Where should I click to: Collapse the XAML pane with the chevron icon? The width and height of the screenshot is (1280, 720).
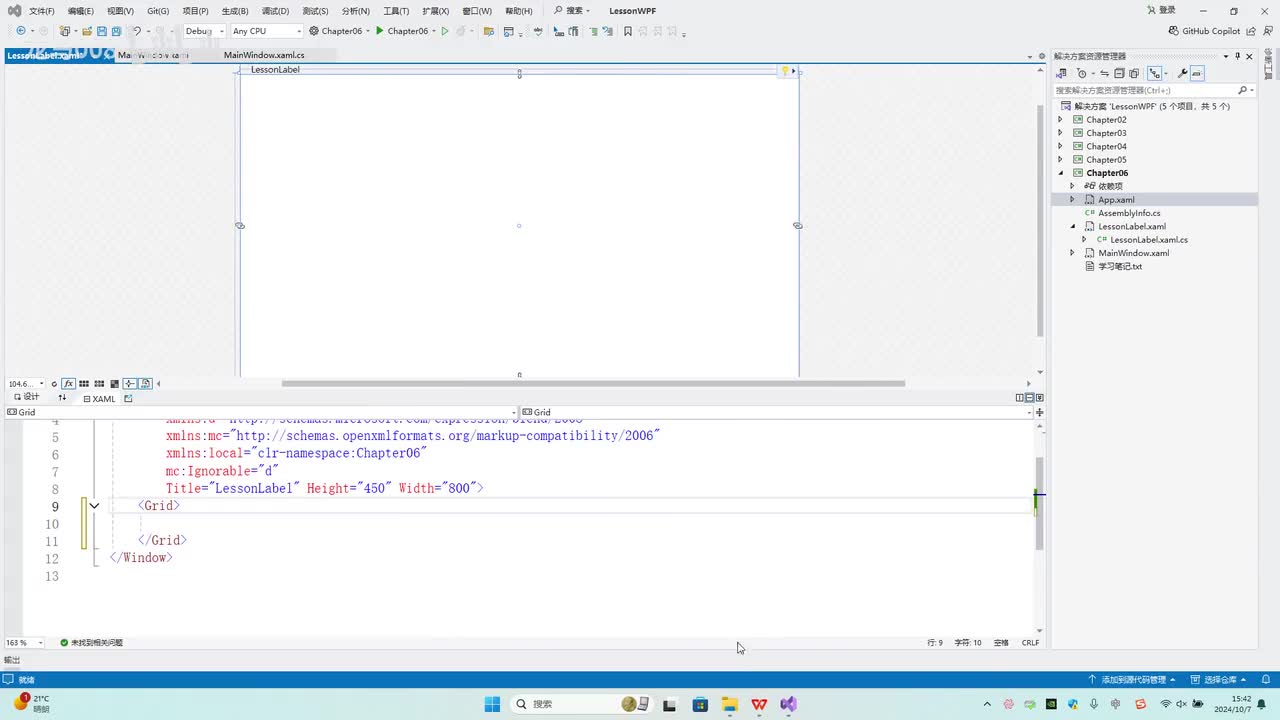[x=1039, y=398]
